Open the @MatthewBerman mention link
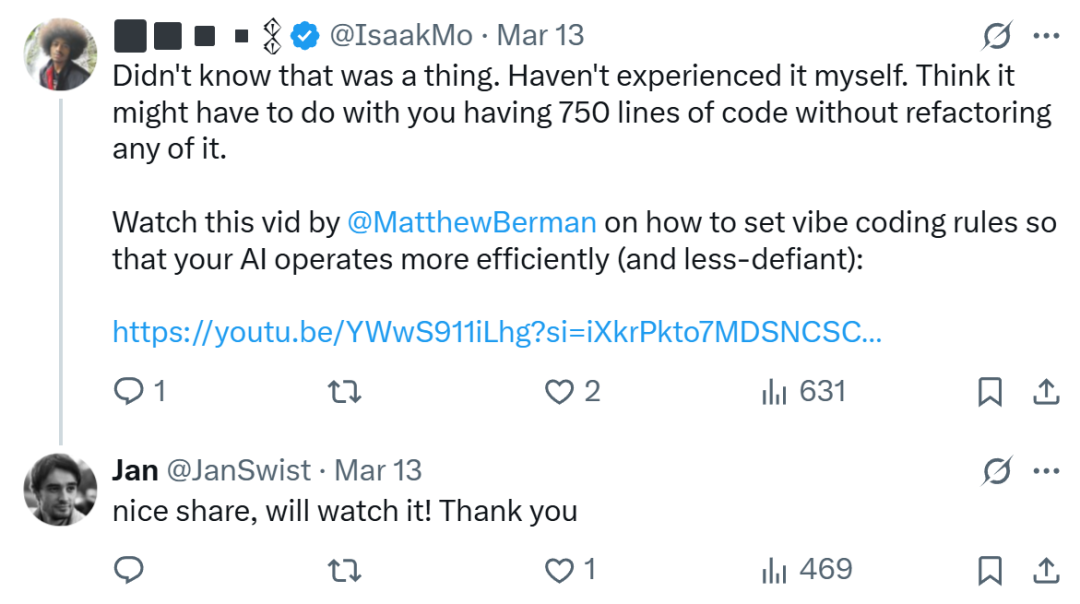The width and height of the screenshot is (1080, 604). coord(471,221)
